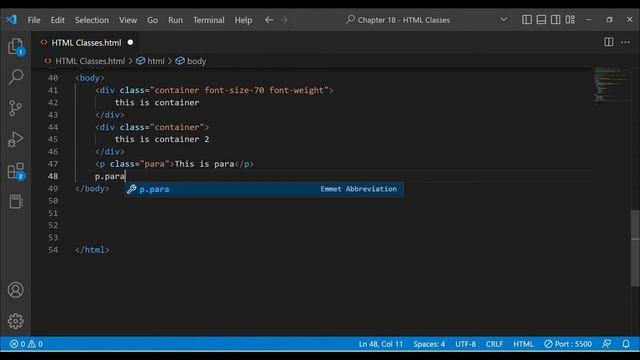Open the Run and Debug view
The width and height of the screenshot is (640, 360).
(16, 139)
